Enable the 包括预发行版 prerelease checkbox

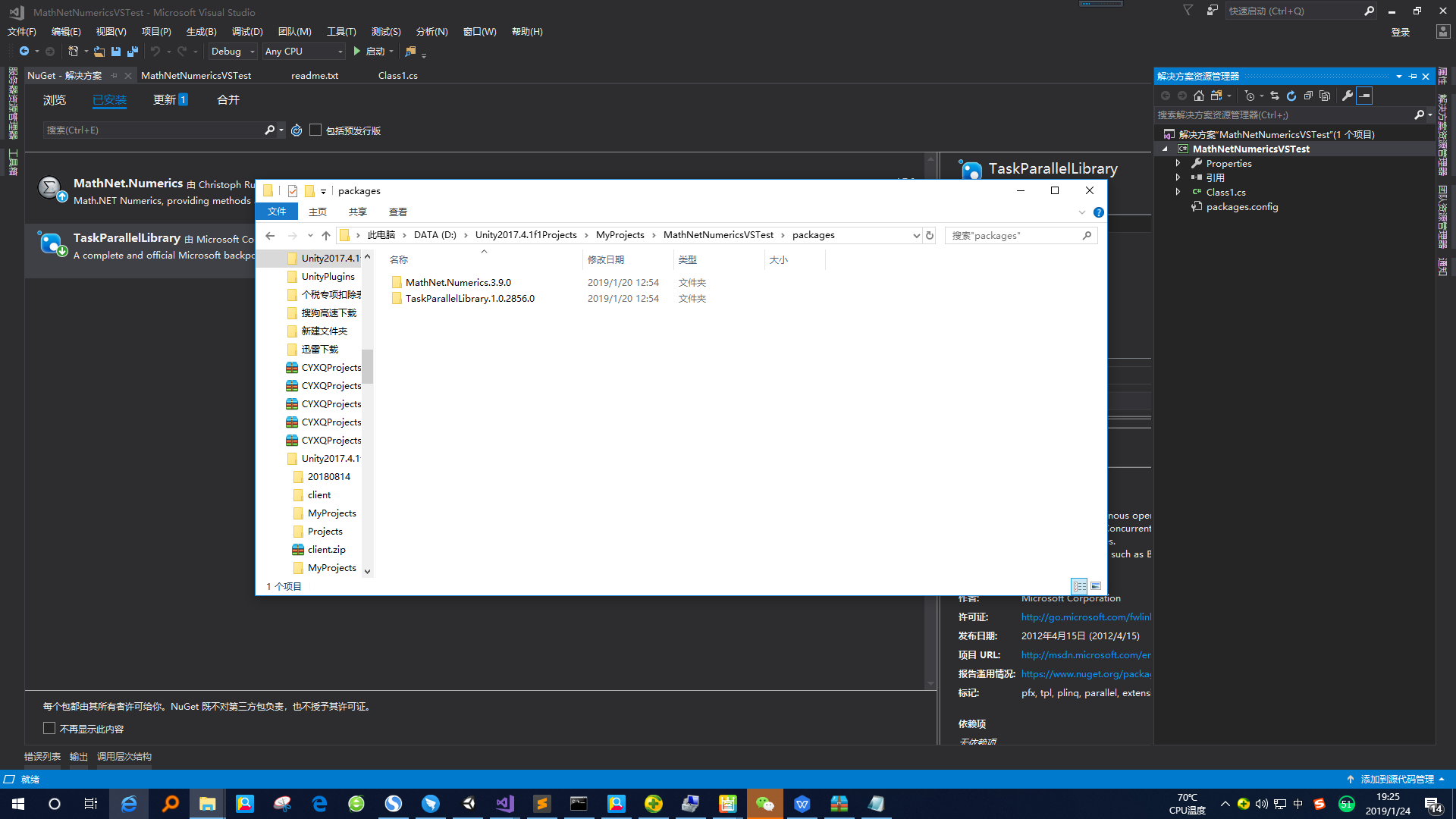coord(315,130)
